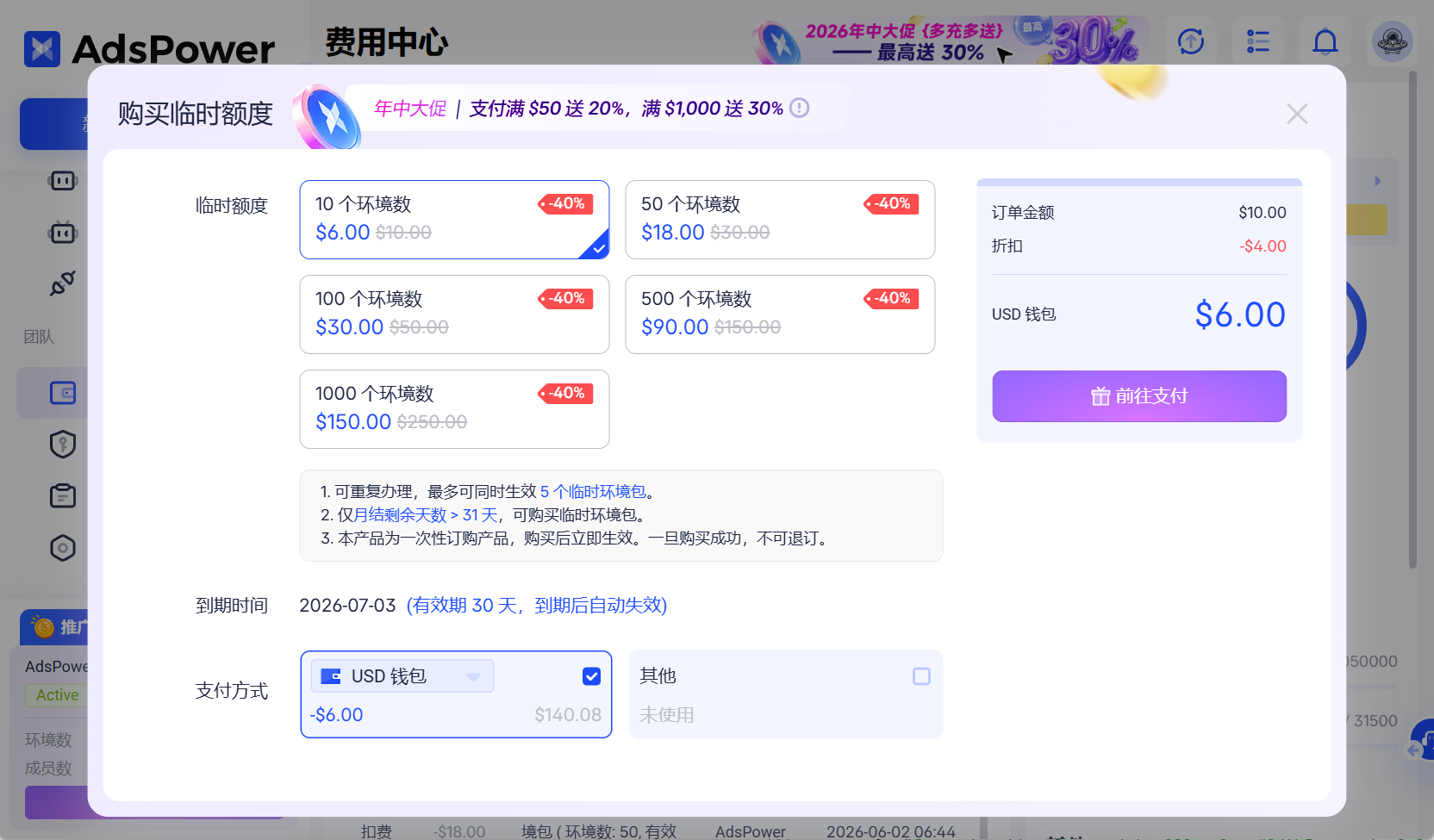The height and width of the screenshot is (840, 1434).
Task: Click the customer support headset icon
Action: tap(1424, 739)
